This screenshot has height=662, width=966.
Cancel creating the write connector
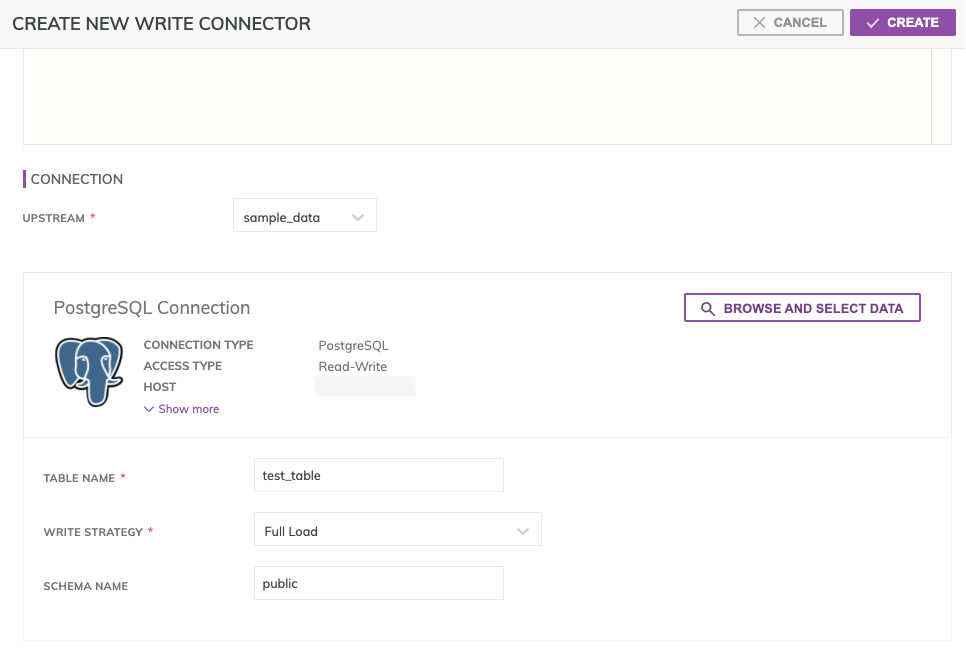pyautogui.click(x=790, y=22)
